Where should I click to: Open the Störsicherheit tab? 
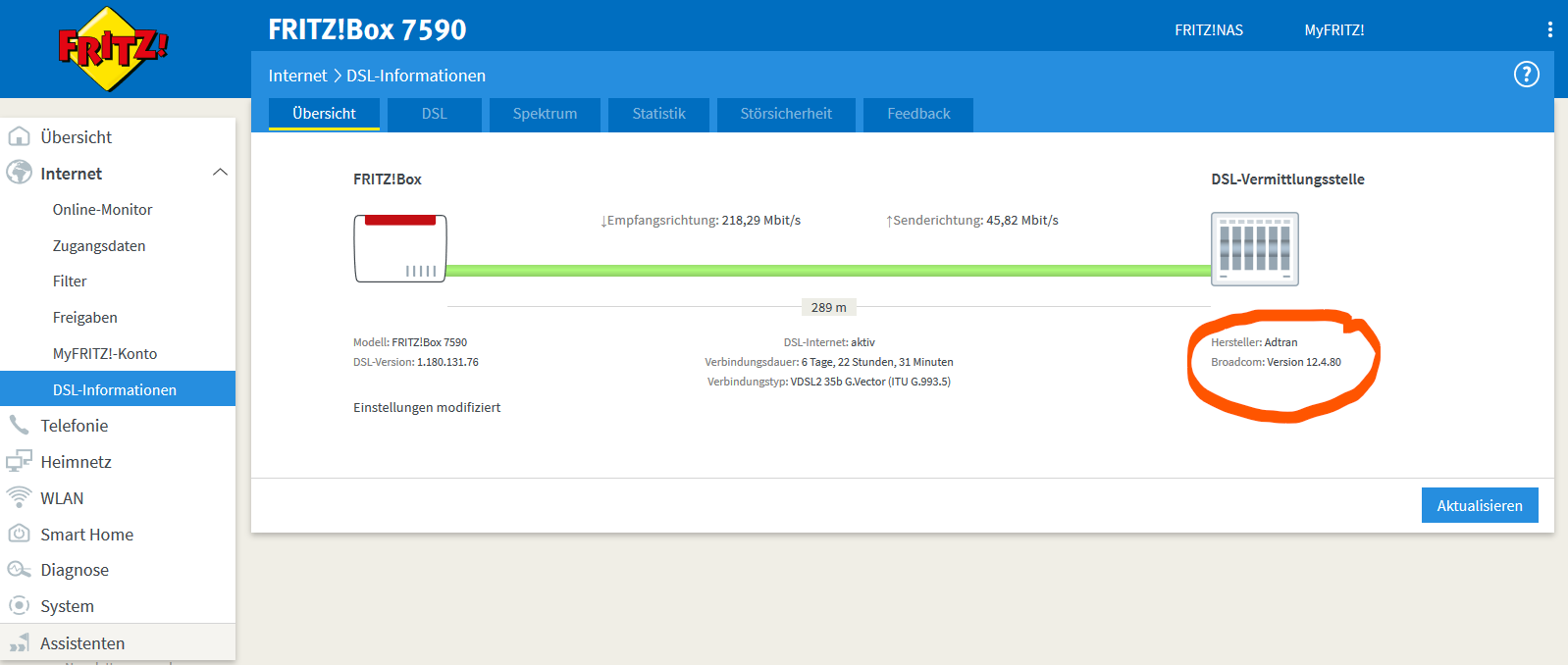click(786, 114)
